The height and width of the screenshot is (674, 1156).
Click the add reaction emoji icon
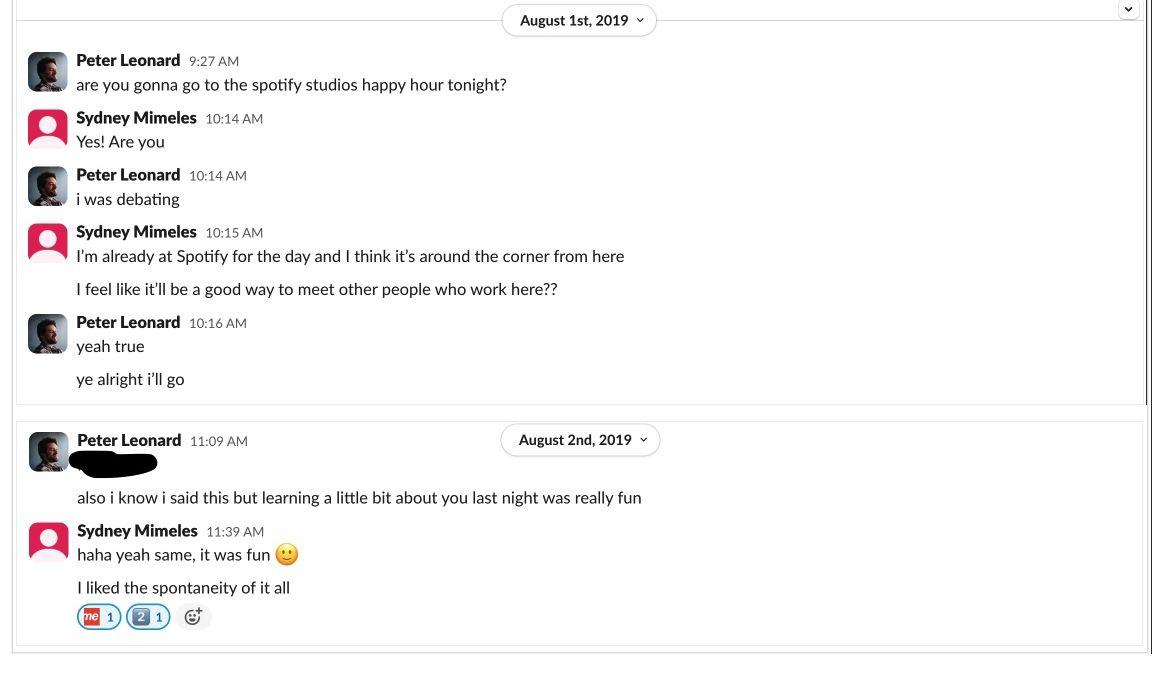(193, 616)
